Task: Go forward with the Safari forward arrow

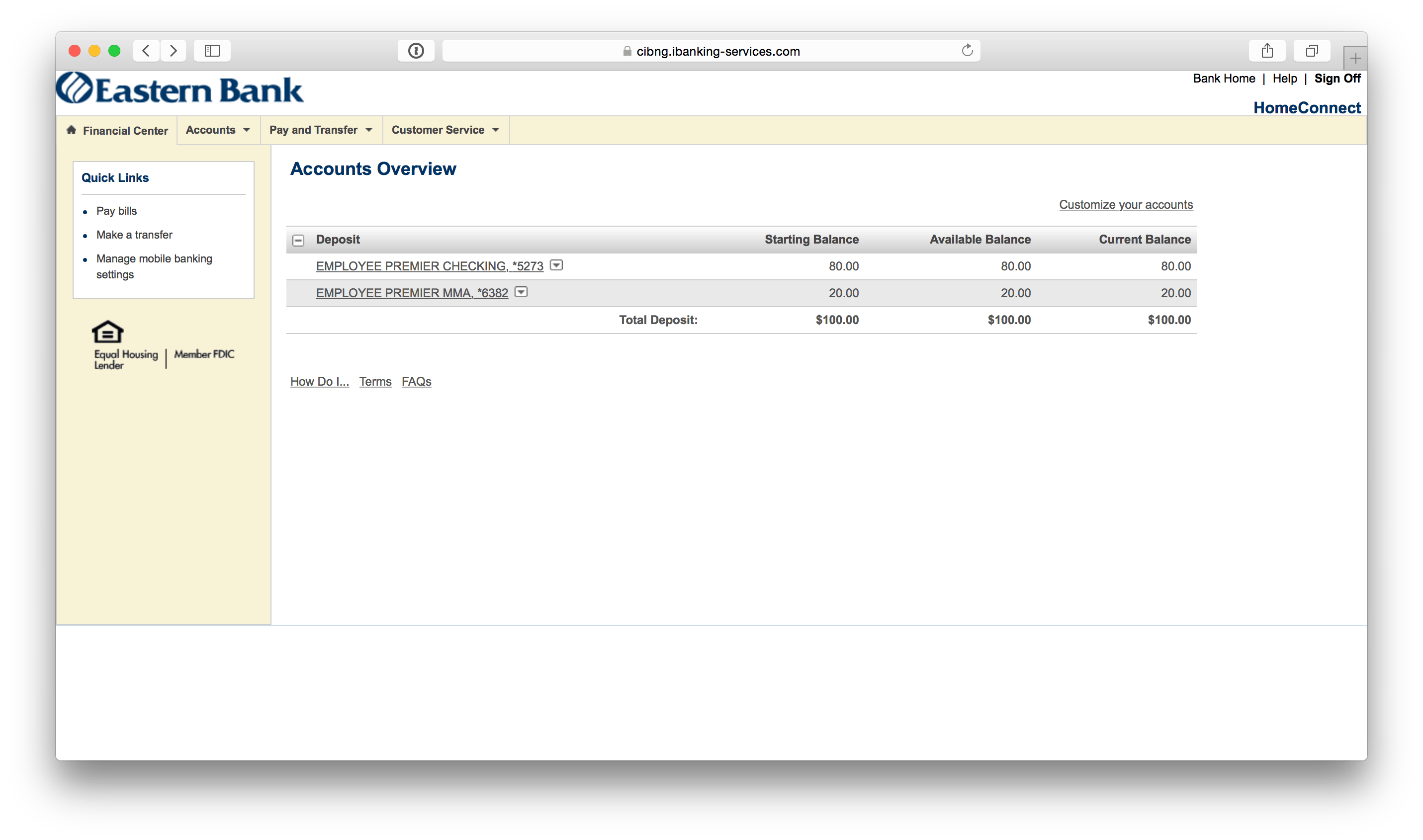Action: pyautogui.click(x=173, y=51)
